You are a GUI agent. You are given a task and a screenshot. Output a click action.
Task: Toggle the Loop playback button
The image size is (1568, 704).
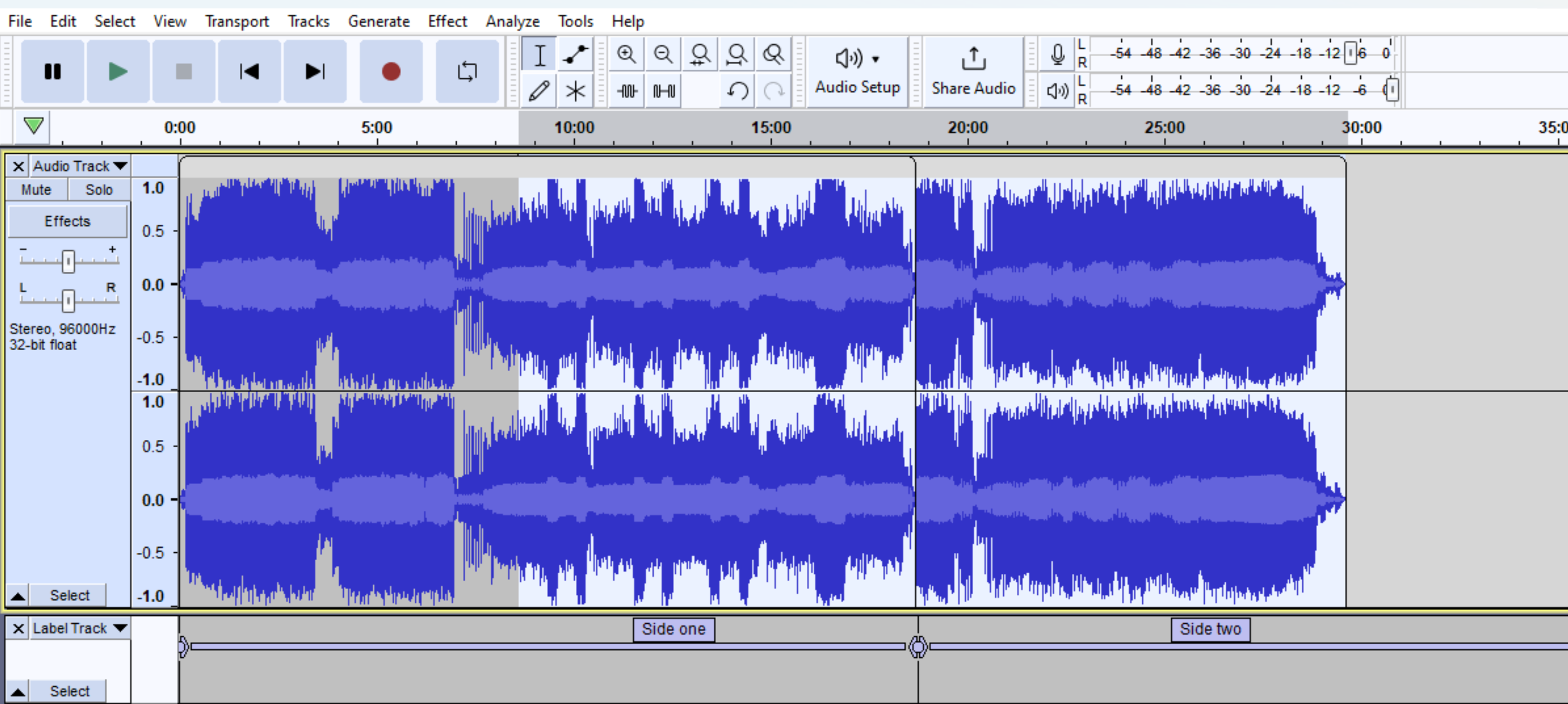coord(467,71)
